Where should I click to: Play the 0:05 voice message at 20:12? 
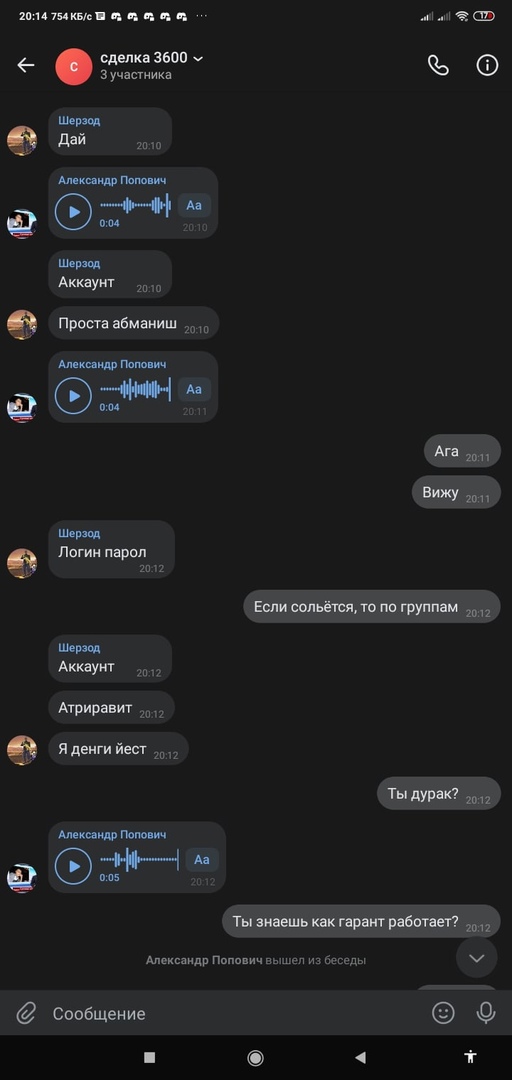73,866
